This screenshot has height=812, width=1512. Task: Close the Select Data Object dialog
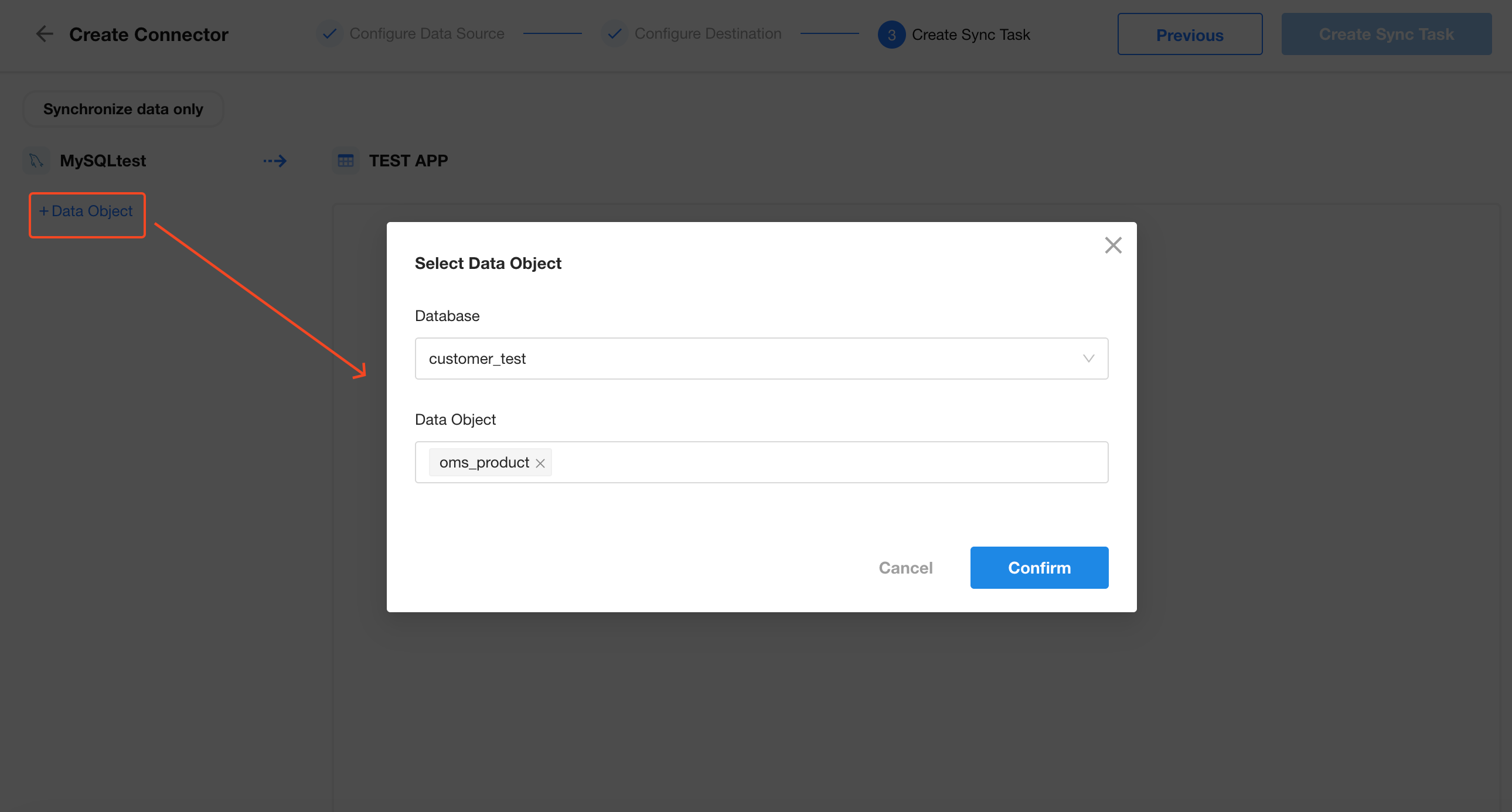tap(1113, 245)
